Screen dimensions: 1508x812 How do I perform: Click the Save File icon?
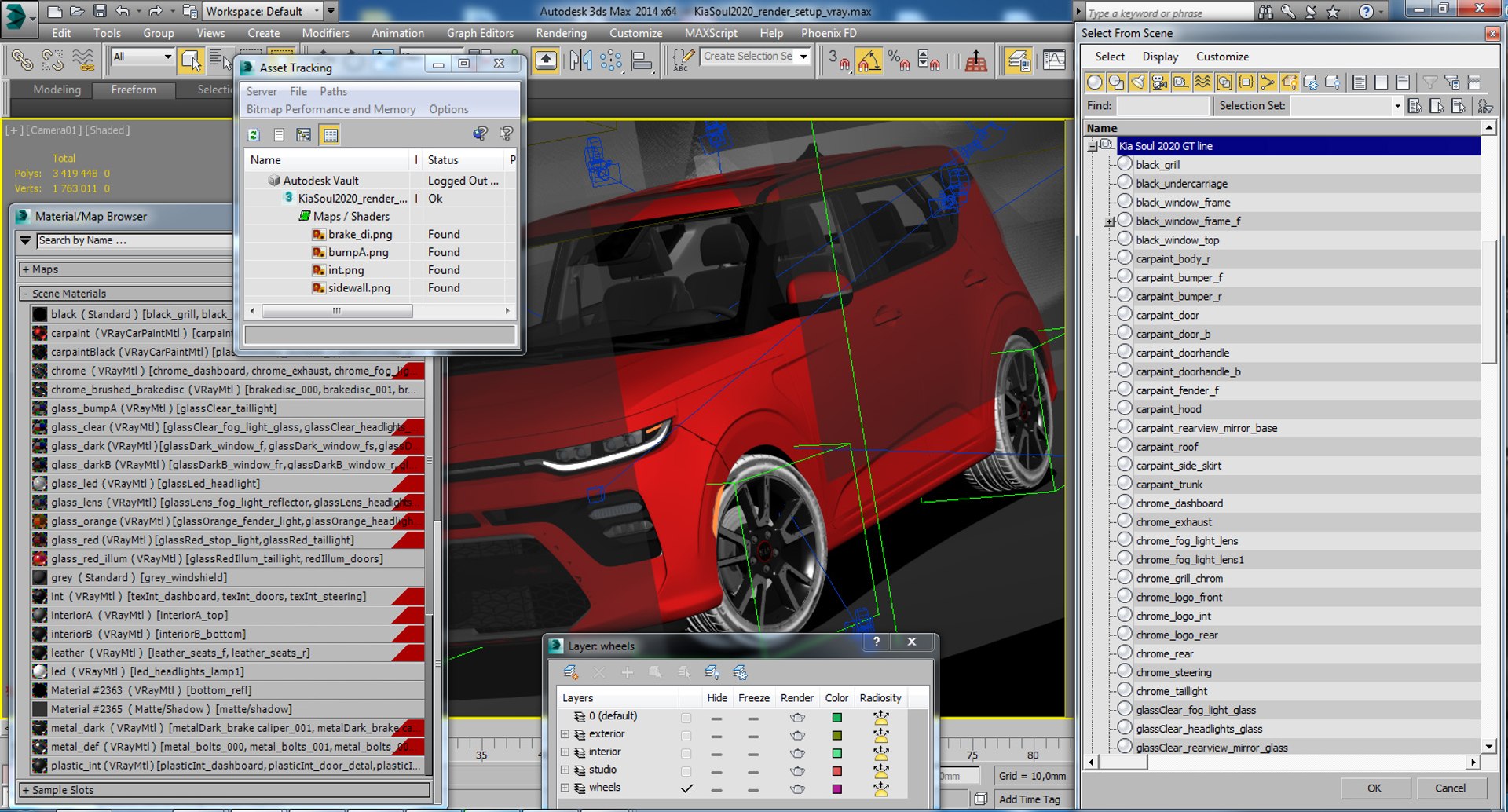click(x=99, y=11)
